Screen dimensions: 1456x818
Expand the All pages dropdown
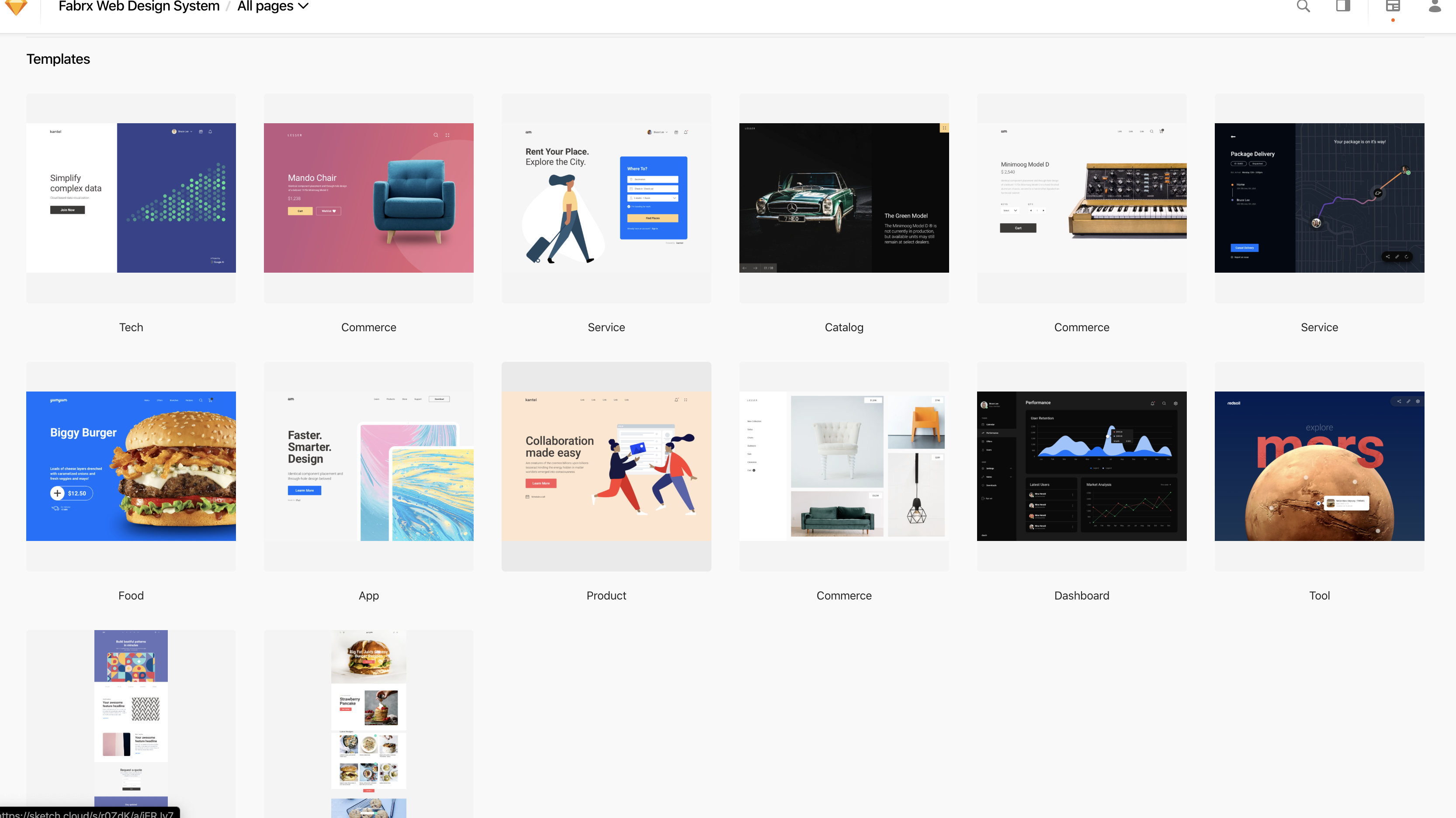coord(273,6)
